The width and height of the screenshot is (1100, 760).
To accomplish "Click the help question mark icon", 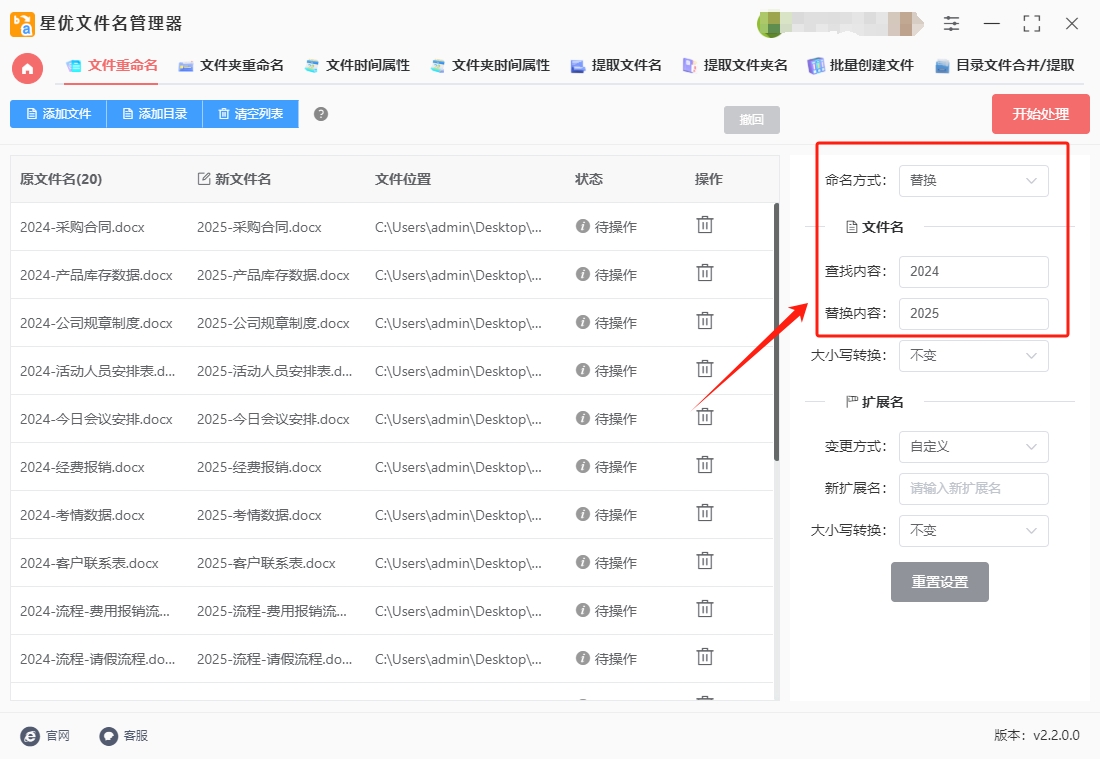I will tap(321, 114).
